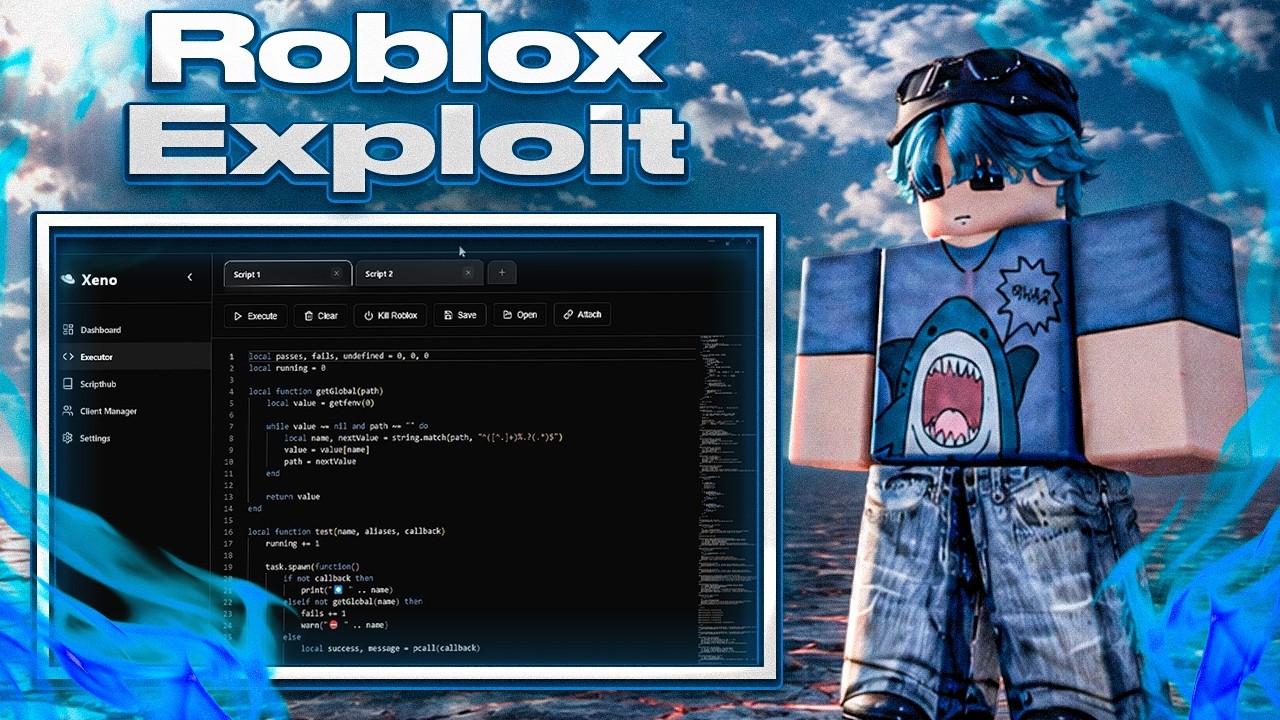Collapse the Xeno sidebar with the chevron
This screenshot has width=1280, height=720.
coord(190,277)
